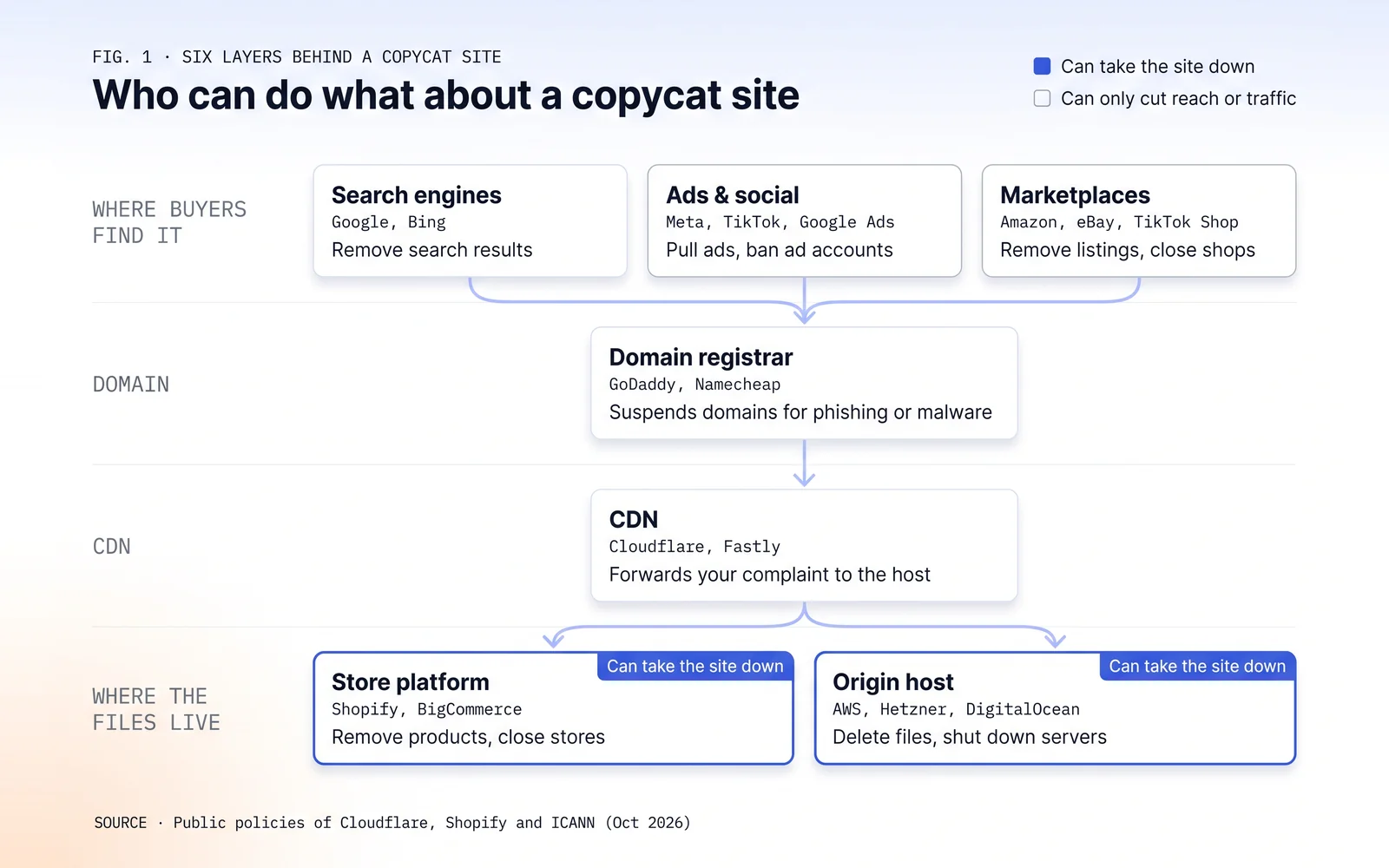
Task: Click legend text 'Can take the site down'
Action: pyautogui.click(x=1157, y=67)
